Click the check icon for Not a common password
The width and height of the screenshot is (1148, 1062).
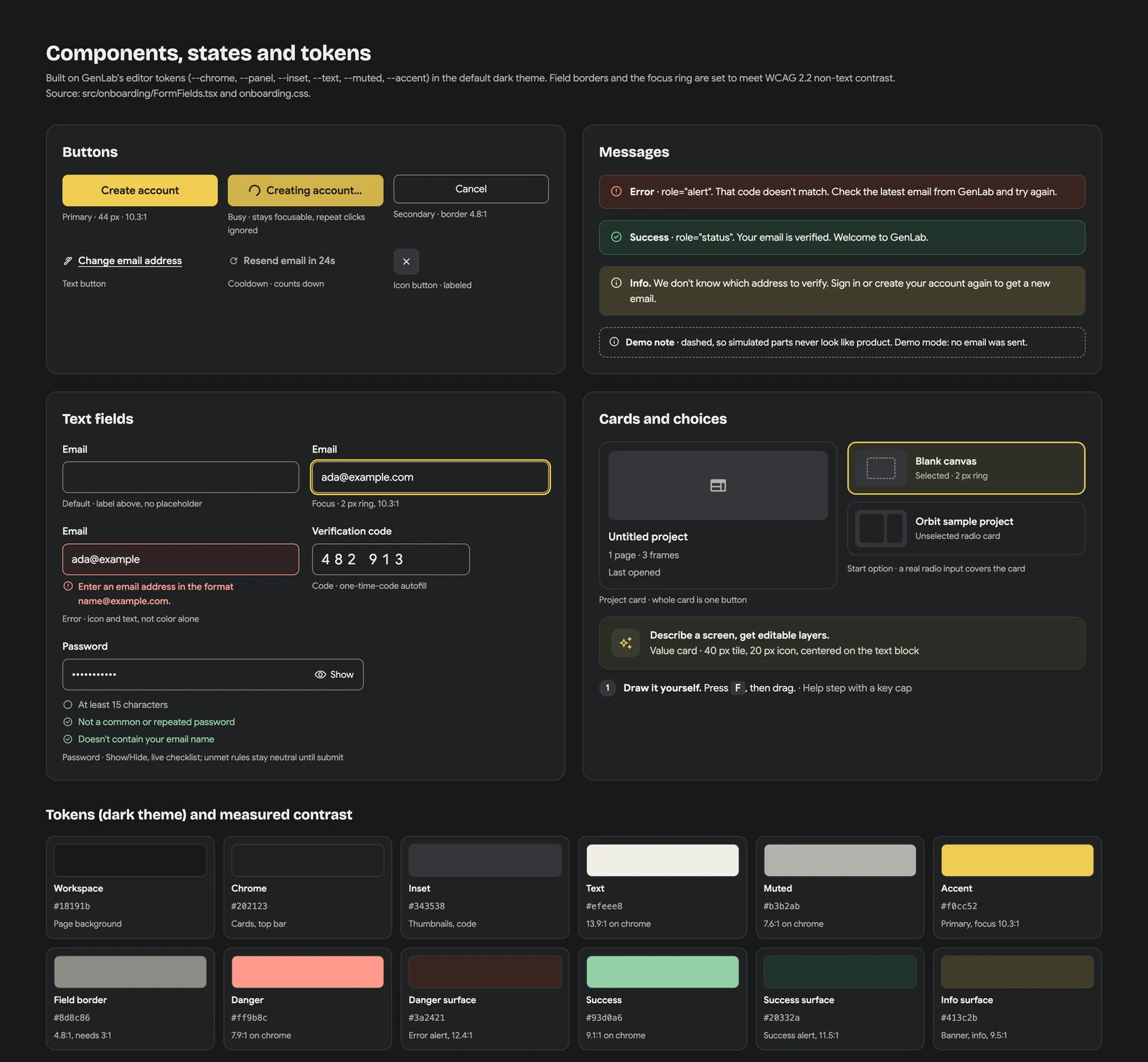tap(68, 722)
